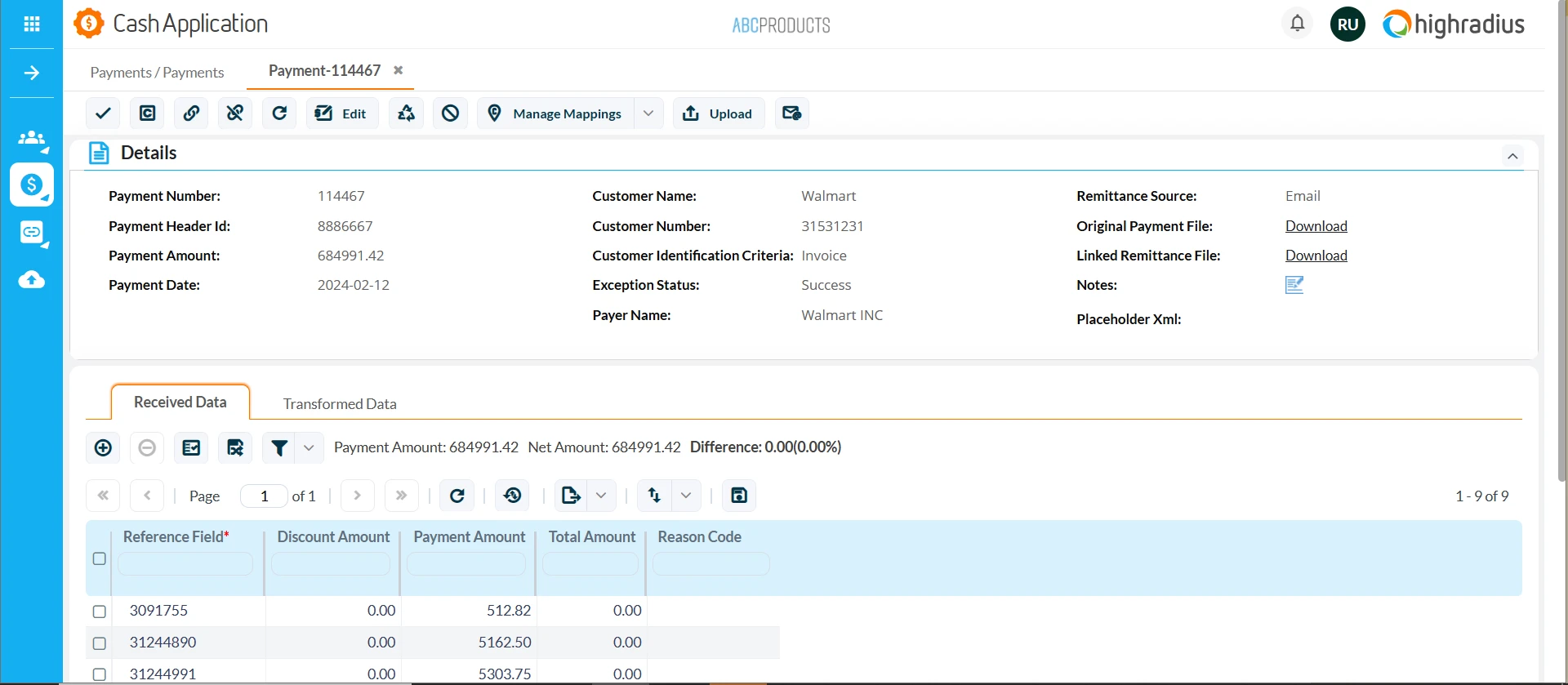
Task: Open the cloud upload sidebar icon
Action: point(32,280)
